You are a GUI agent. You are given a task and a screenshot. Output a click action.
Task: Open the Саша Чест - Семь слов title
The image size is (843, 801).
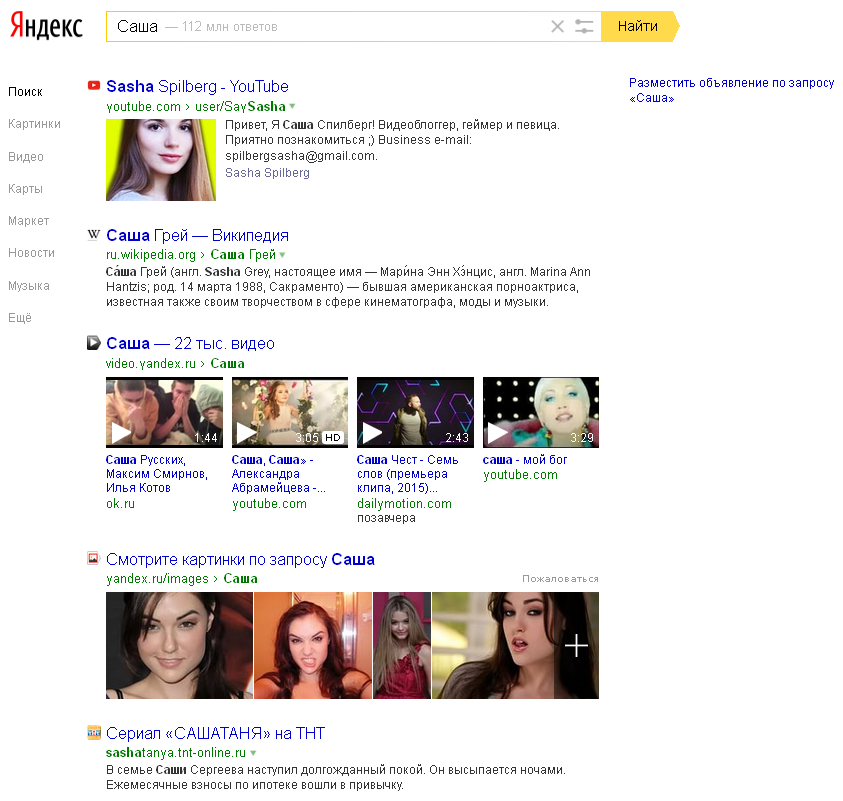(x=408, y=474)
